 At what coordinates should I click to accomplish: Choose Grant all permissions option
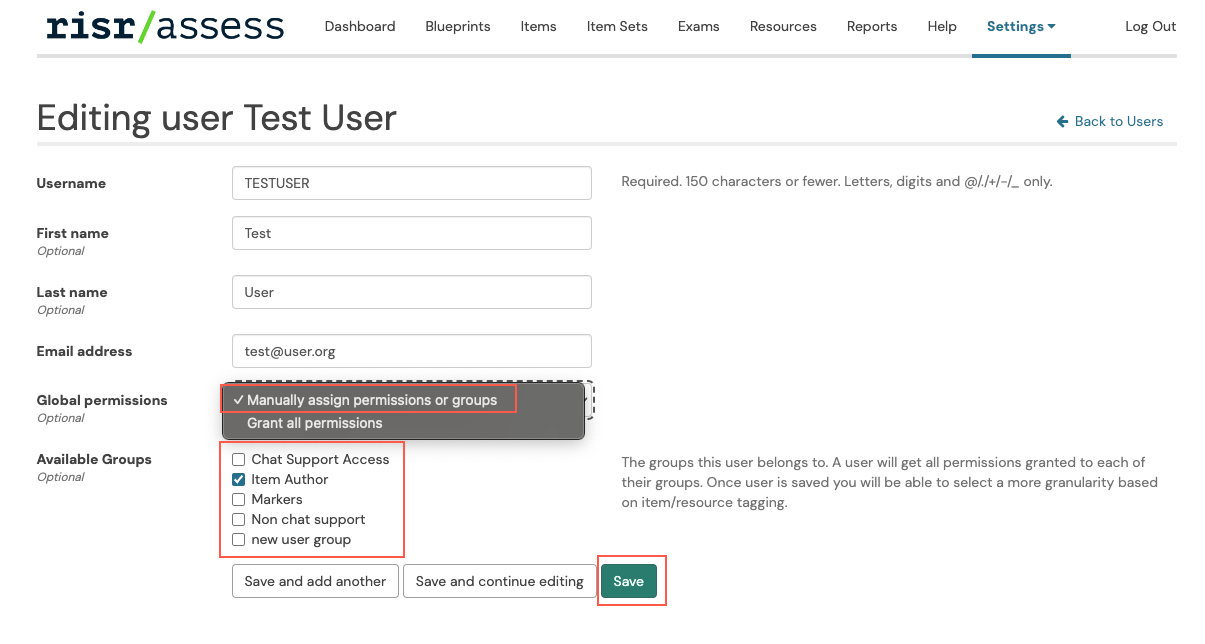pyautogui.click(x=315, y=423)
